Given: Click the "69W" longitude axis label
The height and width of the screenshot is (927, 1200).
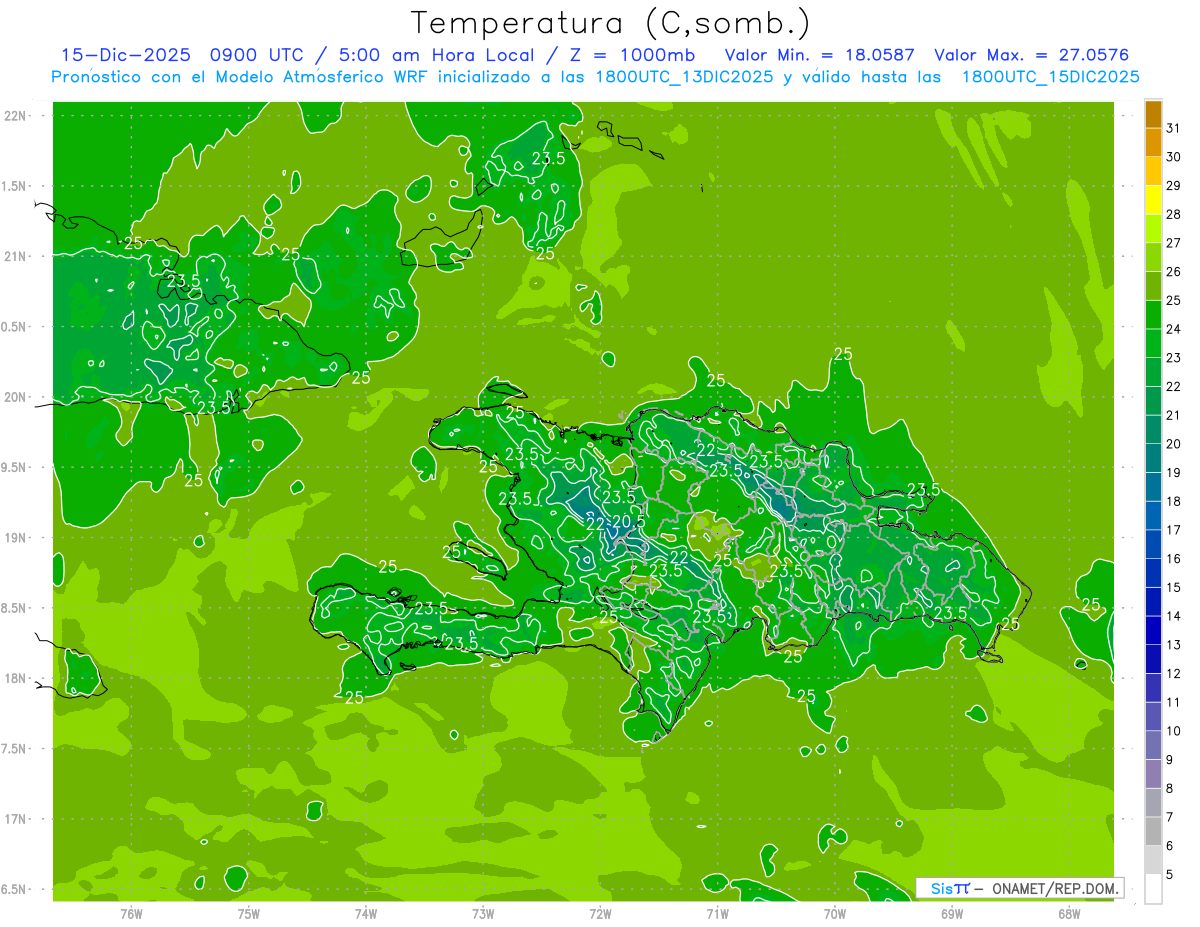Looking at the screenshot, I should coord(952,913).
